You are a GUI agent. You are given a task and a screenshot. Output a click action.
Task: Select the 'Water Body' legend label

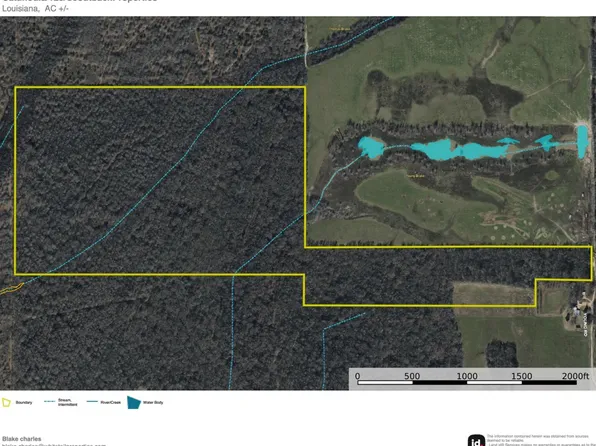click(x=153, y=402)
